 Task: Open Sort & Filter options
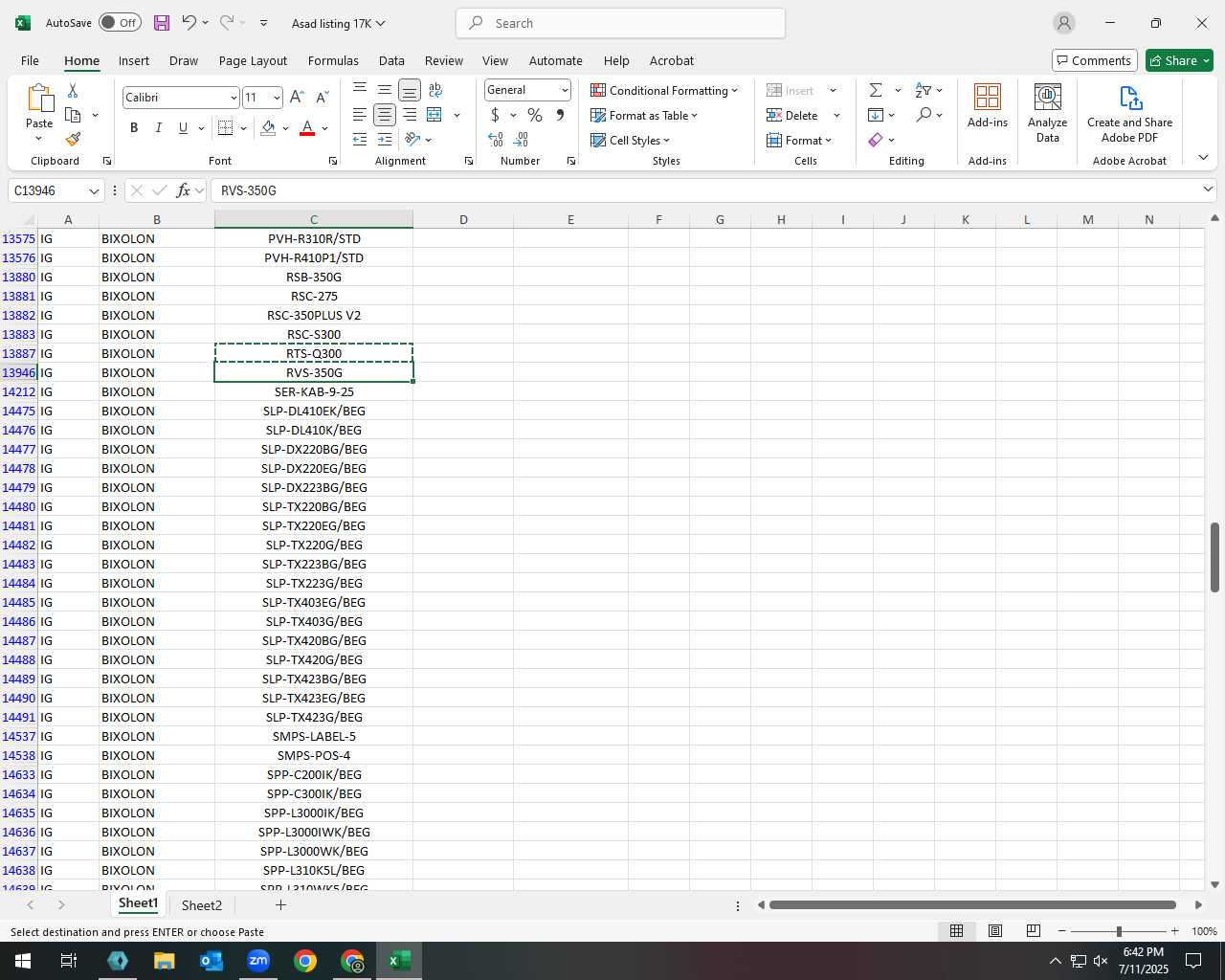(x=924, y=90)
